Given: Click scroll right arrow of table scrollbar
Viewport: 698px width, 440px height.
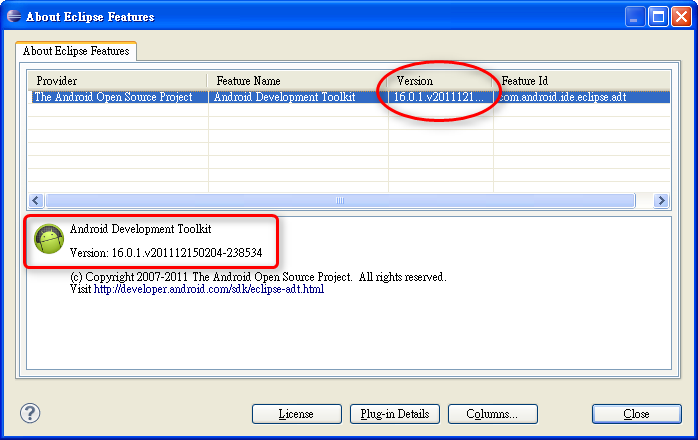Looking at the screenshot, I should [661, 200].
